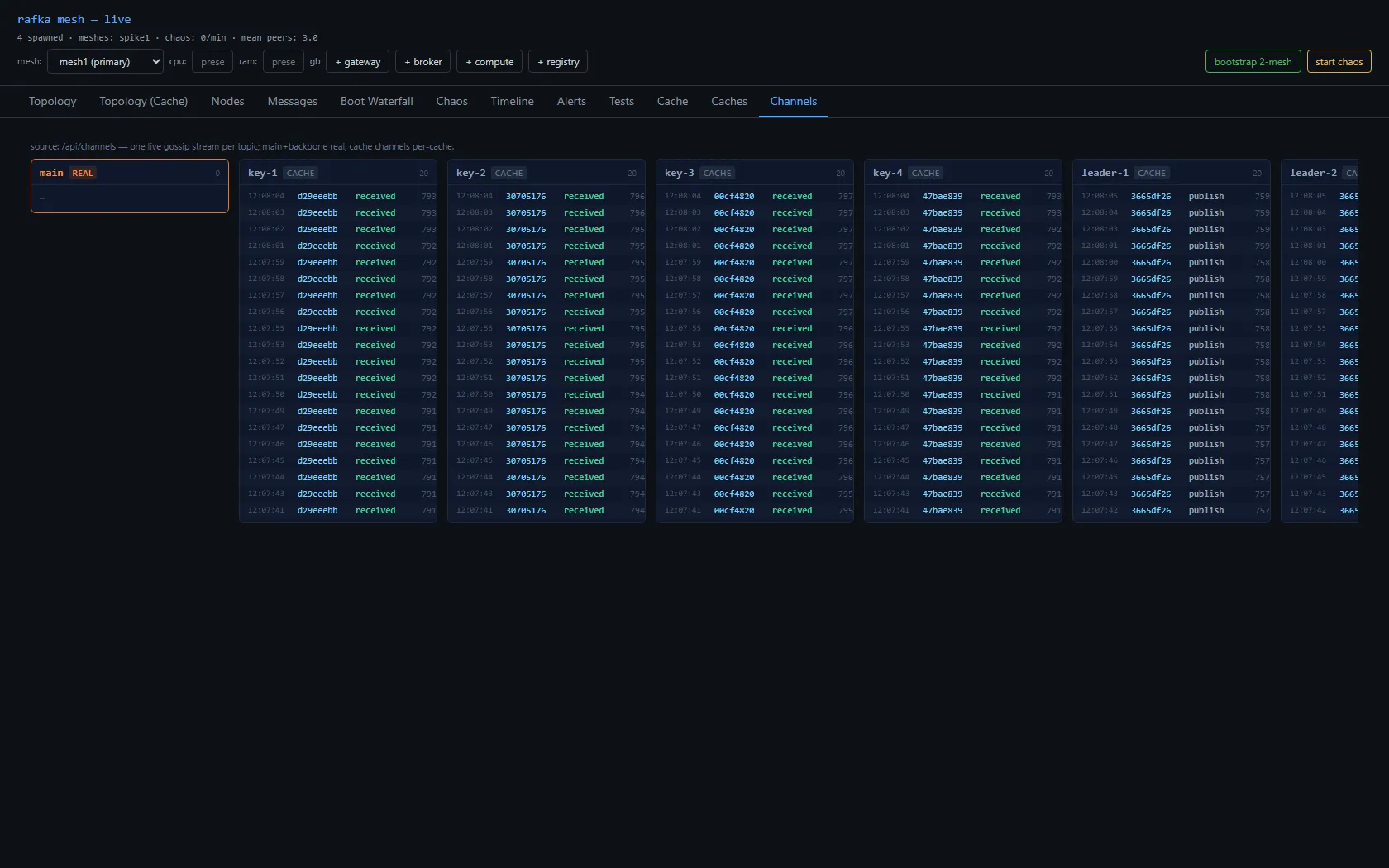
Task: Click the CACHE badge beside key-2
Action: 508,173
